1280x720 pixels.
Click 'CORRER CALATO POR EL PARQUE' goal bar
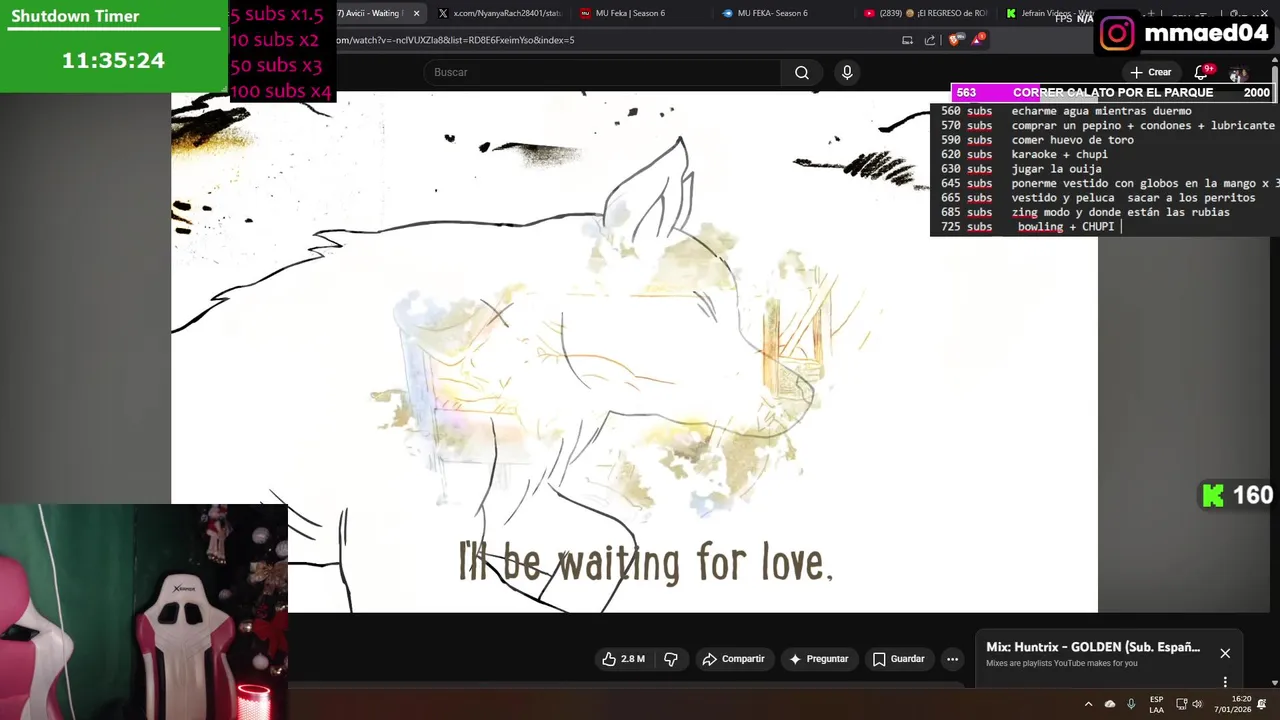click(x=1112, y=92)
